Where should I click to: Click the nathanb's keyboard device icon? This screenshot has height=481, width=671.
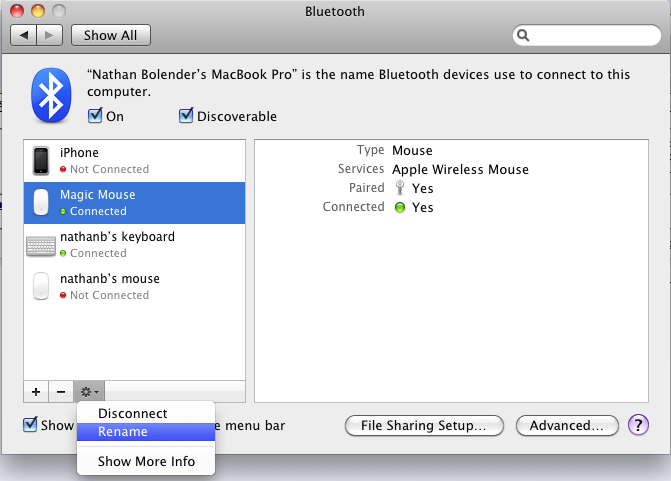pos(41,246)
